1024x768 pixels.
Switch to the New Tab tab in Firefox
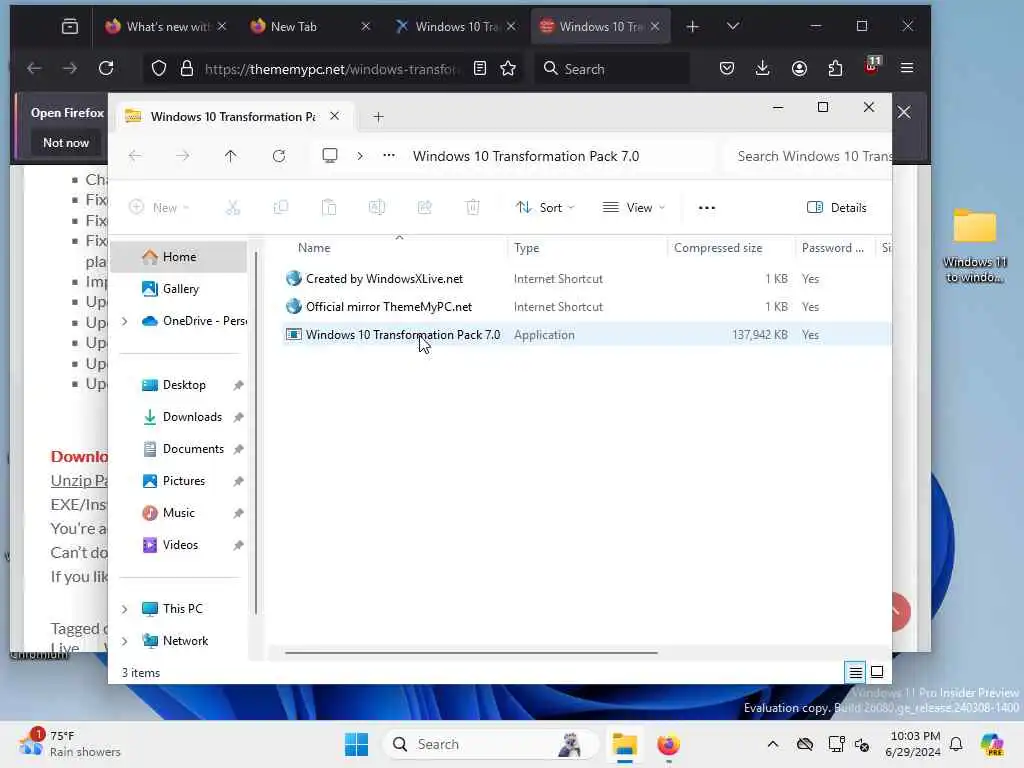coord(310,26)
